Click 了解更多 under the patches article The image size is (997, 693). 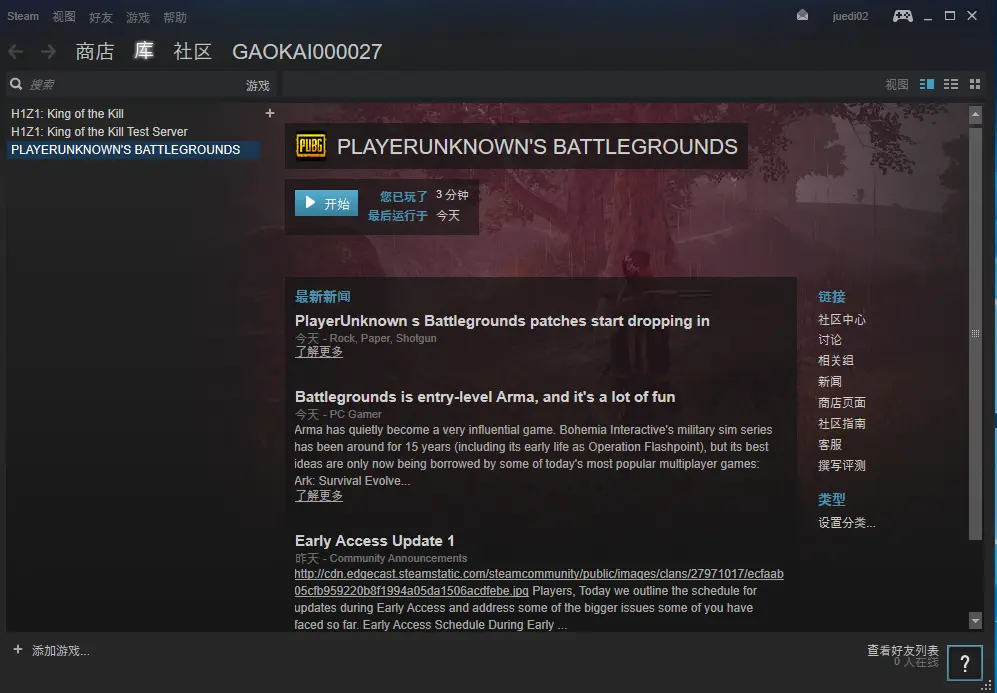(319, 352)
